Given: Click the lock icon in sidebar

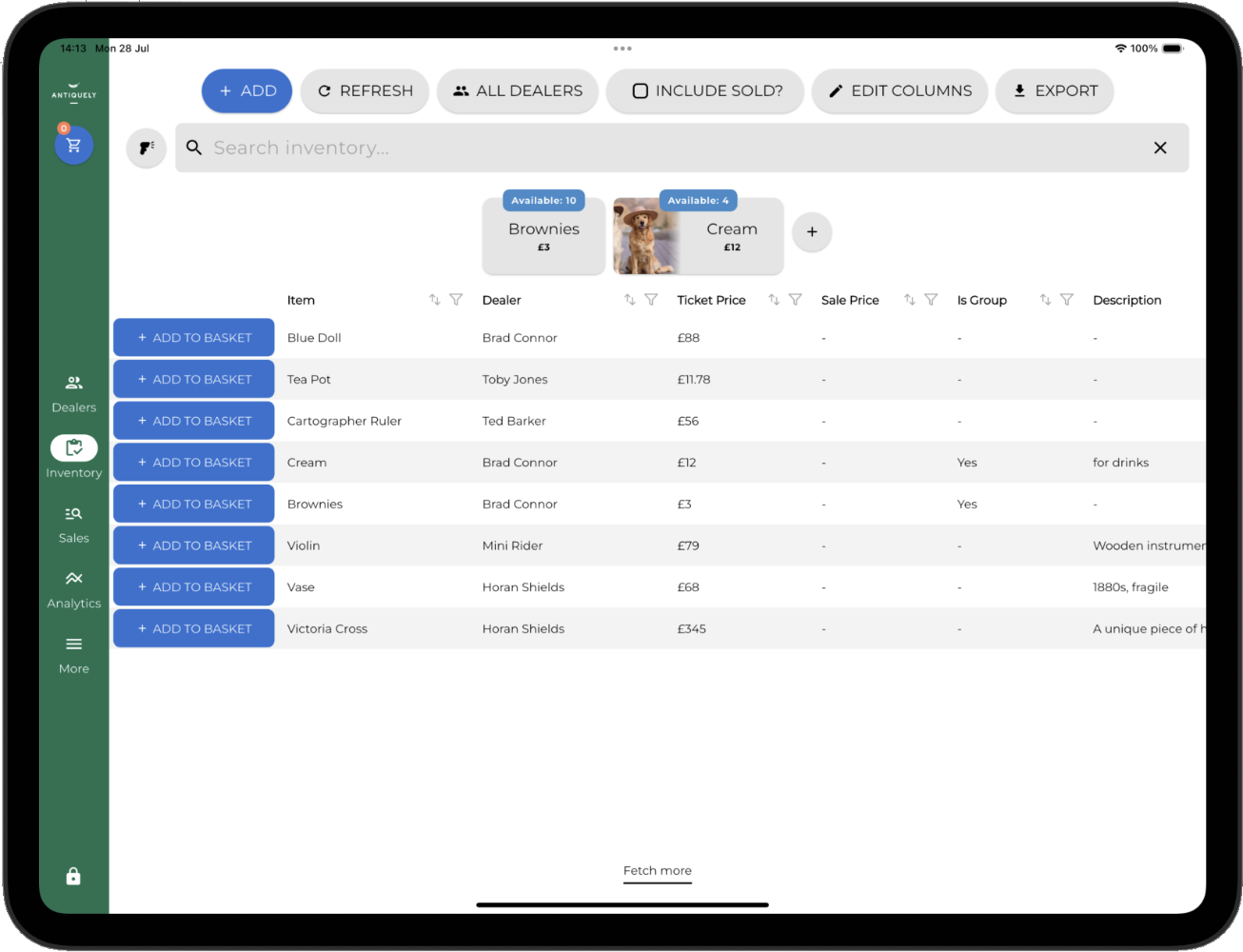Looking at the screenshot, I should pyautogui.click(x=73, y=876).
